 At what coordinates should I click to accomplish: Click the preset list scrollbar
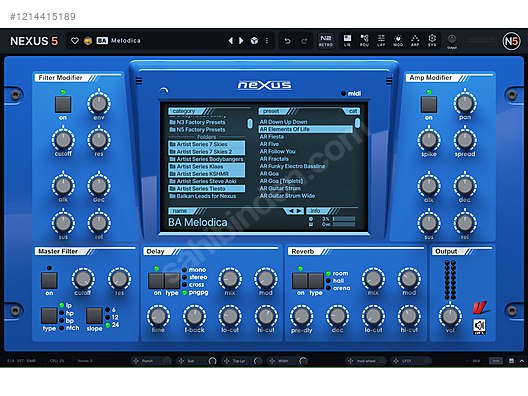357,123
